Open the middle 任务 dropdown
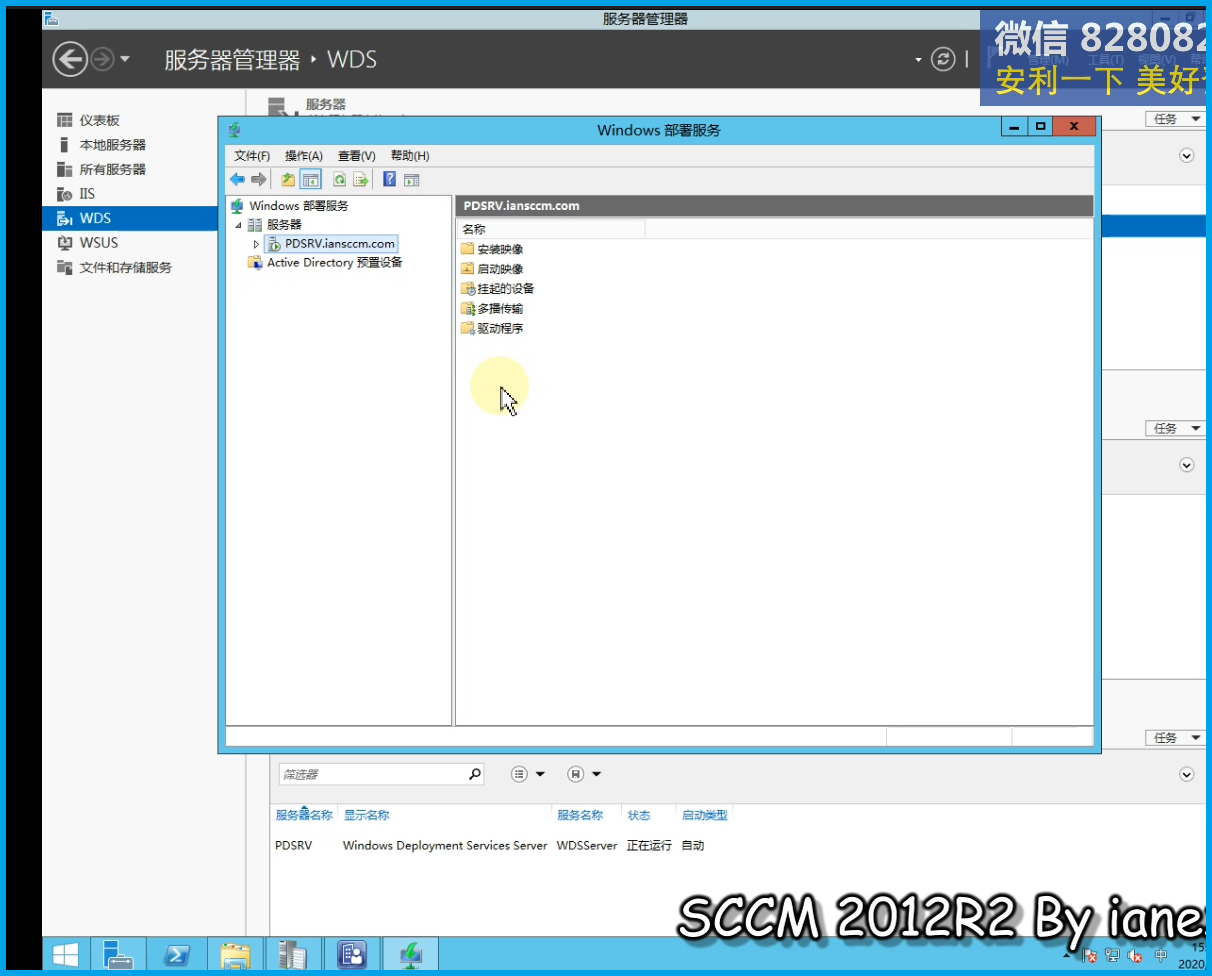 point(1175,428)
